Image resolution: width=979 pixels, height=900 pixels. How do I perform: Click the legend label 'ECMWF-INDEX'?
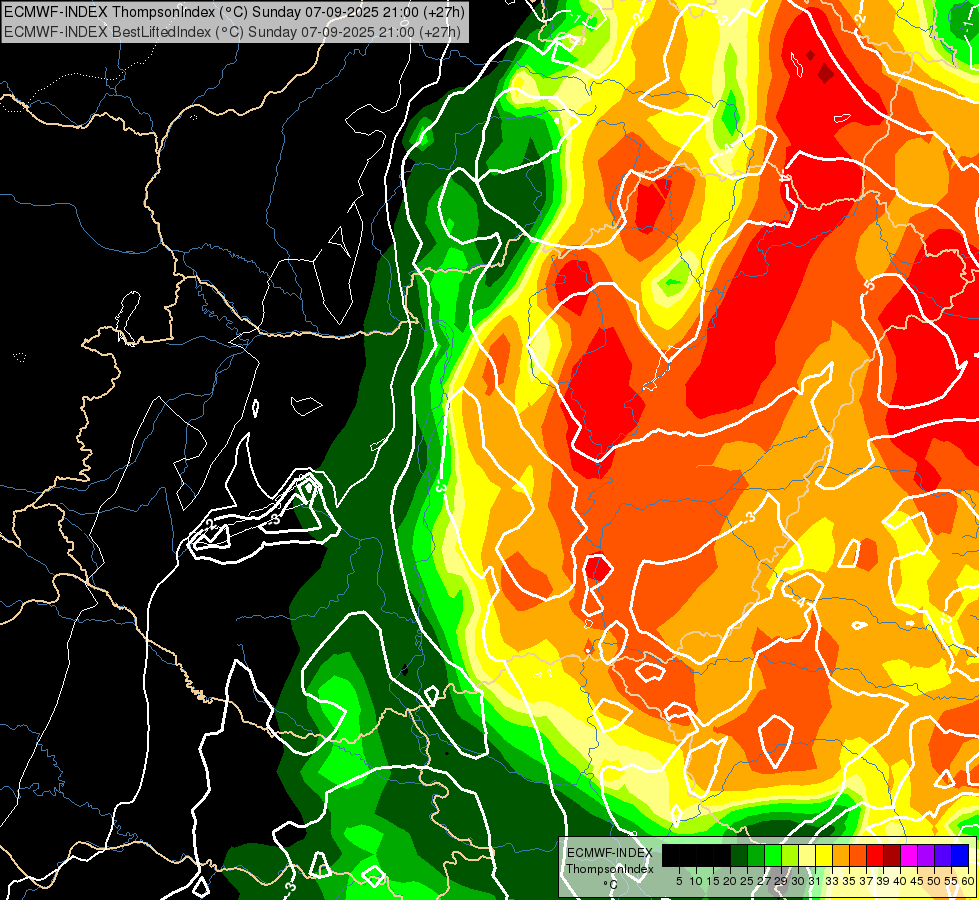(609, 853)
